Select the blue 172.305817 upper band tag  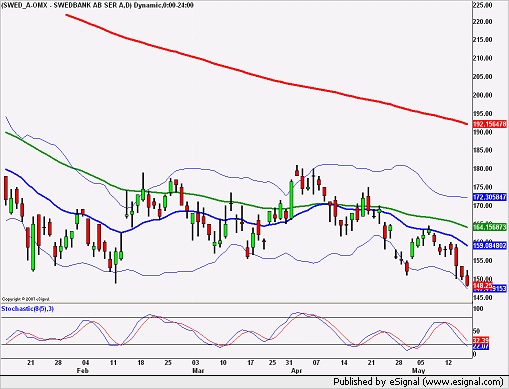pyautogui.click(x=490, y=197)
